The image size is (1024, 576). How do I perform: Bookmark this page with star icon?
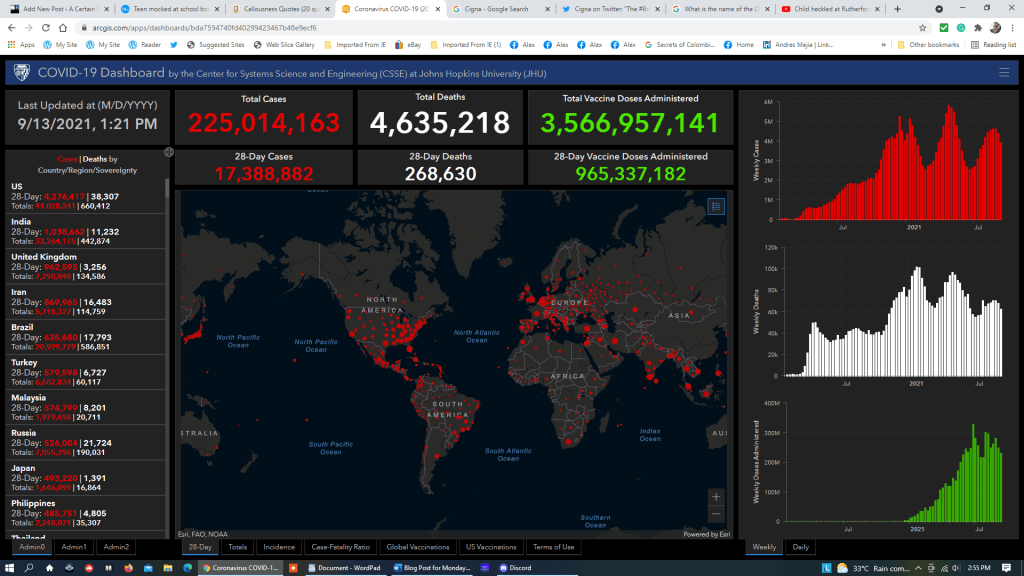pos(922,28)
